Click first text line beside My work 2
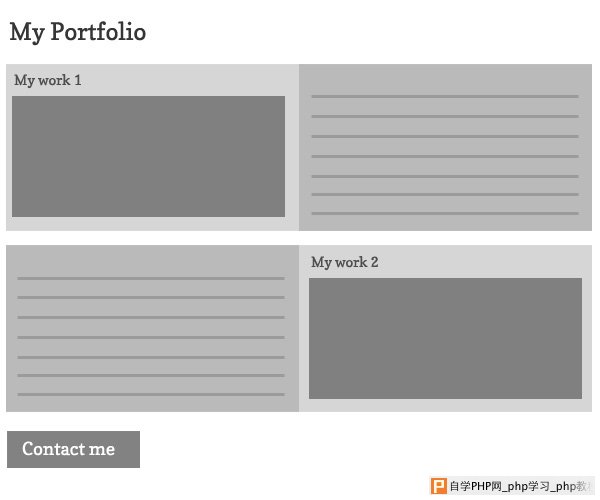Viewport: 600px width, 500px height. (151, 279)
